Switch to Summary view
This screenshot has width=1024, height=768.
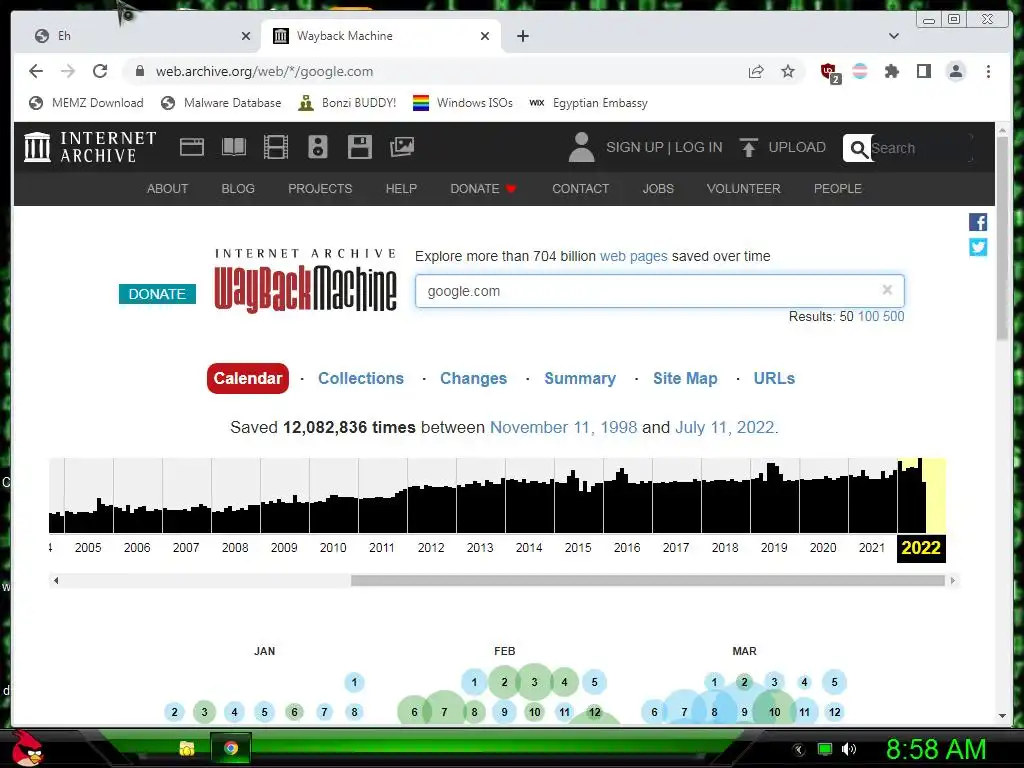580,378
